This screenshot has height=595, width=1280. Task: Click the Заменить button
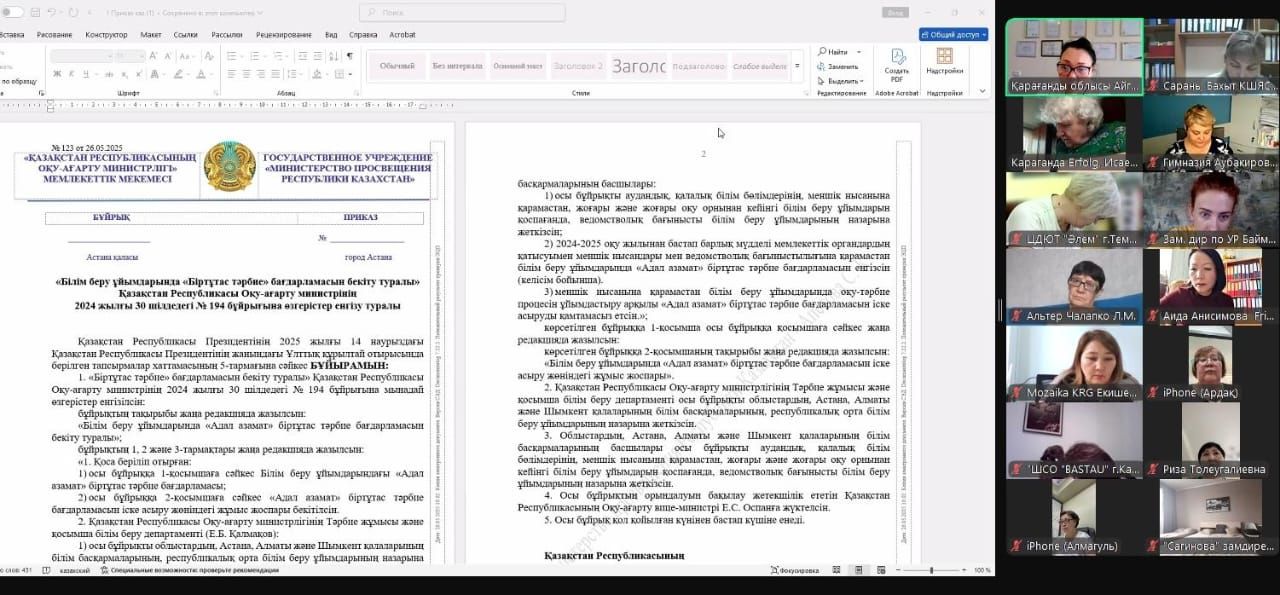click(840, 66)
